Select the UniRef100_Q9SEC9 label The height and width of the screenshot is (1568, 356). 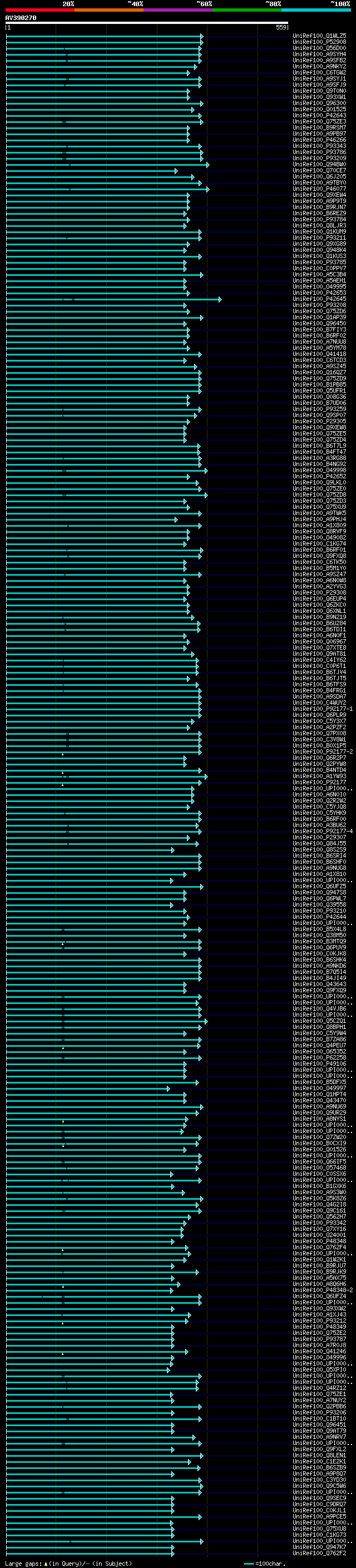pyautogui.click(x=319, y=1498)
